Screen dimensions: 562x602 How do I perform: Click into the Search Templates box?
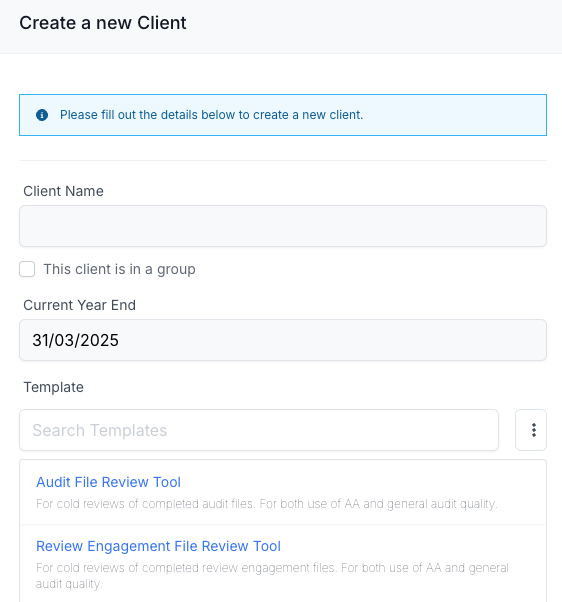(x=259, y=430)
